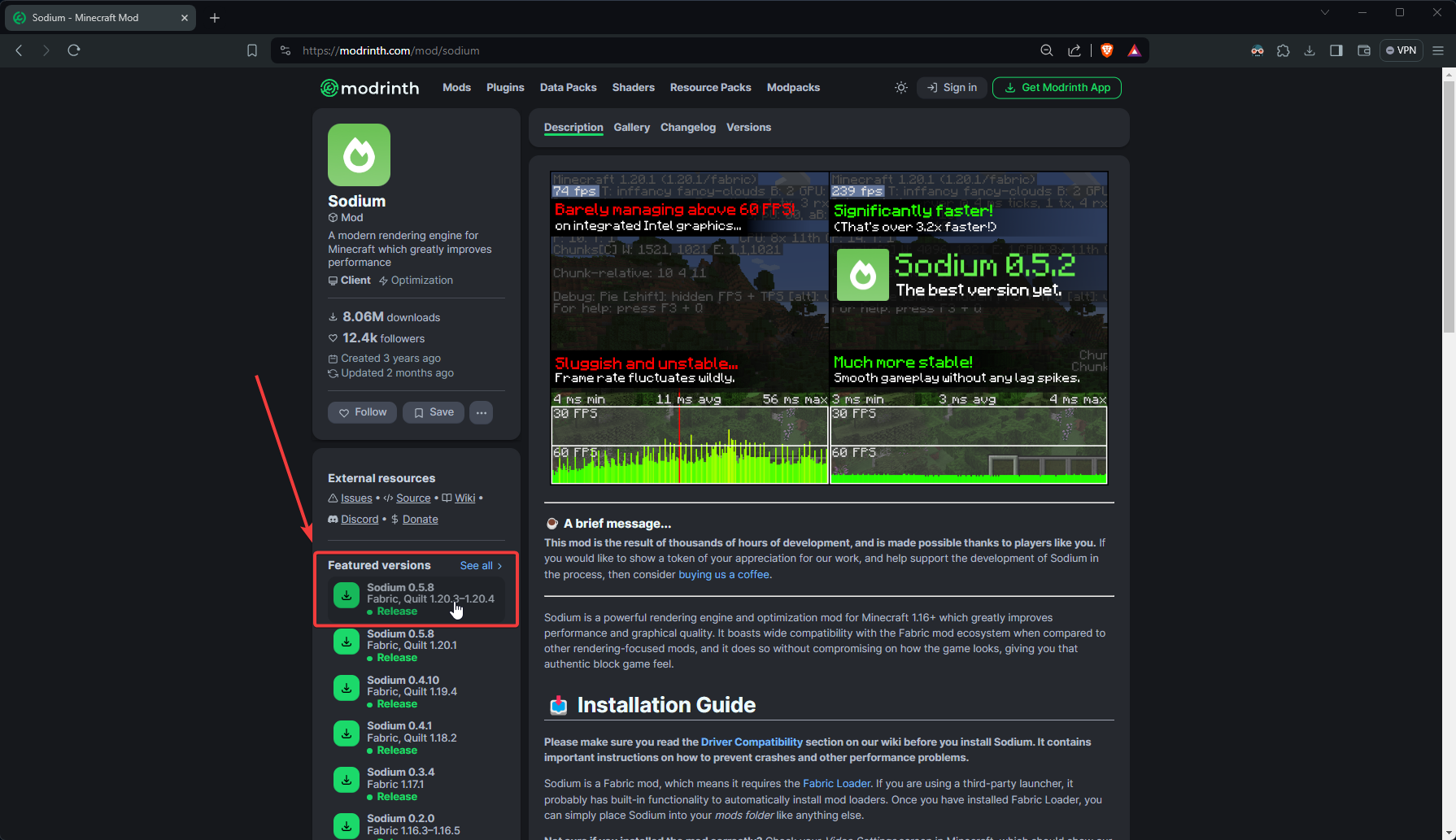Viewport: 1456px width, 840px height.
Task: Follow the Sodium project
Action: (x=363, y=413)
